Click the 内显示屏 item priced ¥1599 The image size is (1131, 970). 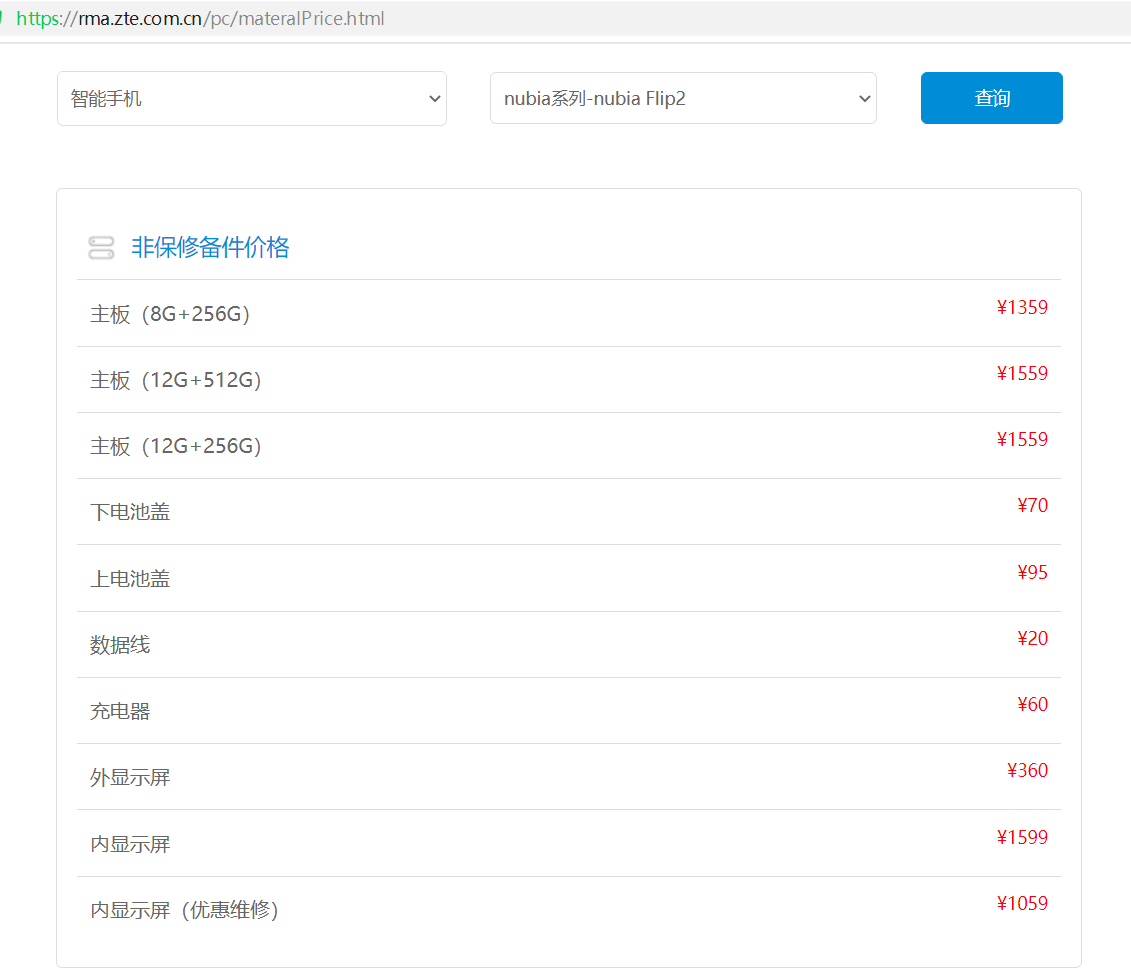[x=130, y=844]
